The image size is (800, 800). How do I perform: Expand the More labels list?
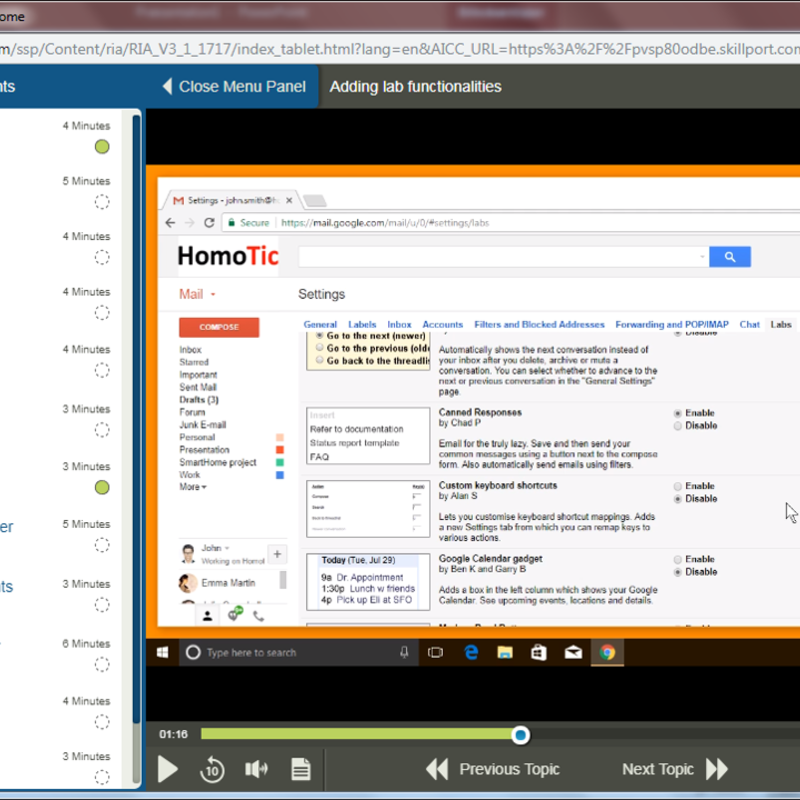pyautogui.click(x=193, y=487)
